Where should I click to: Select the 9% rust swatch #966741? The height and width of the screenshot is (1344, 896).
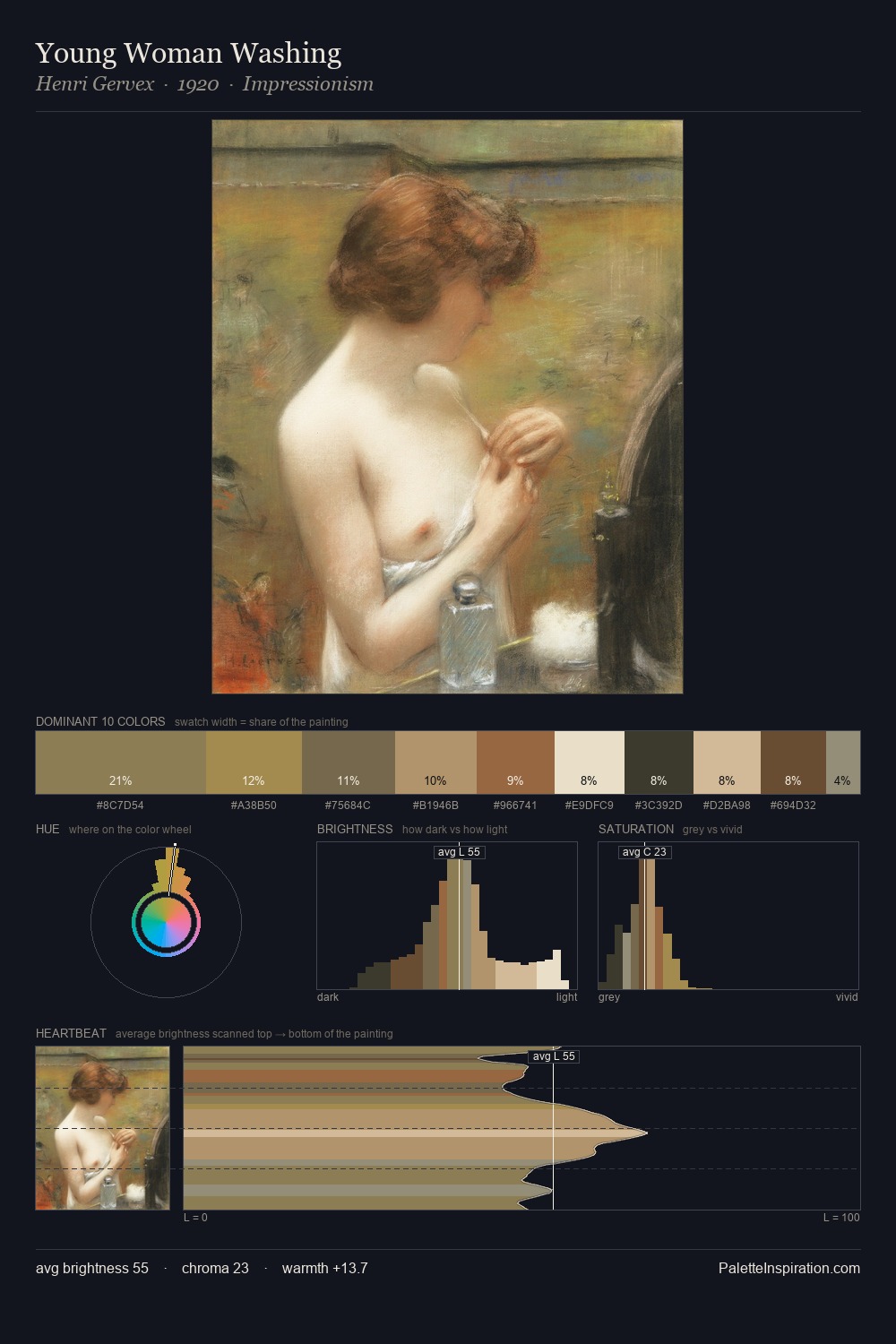click(x=515, y=762)
